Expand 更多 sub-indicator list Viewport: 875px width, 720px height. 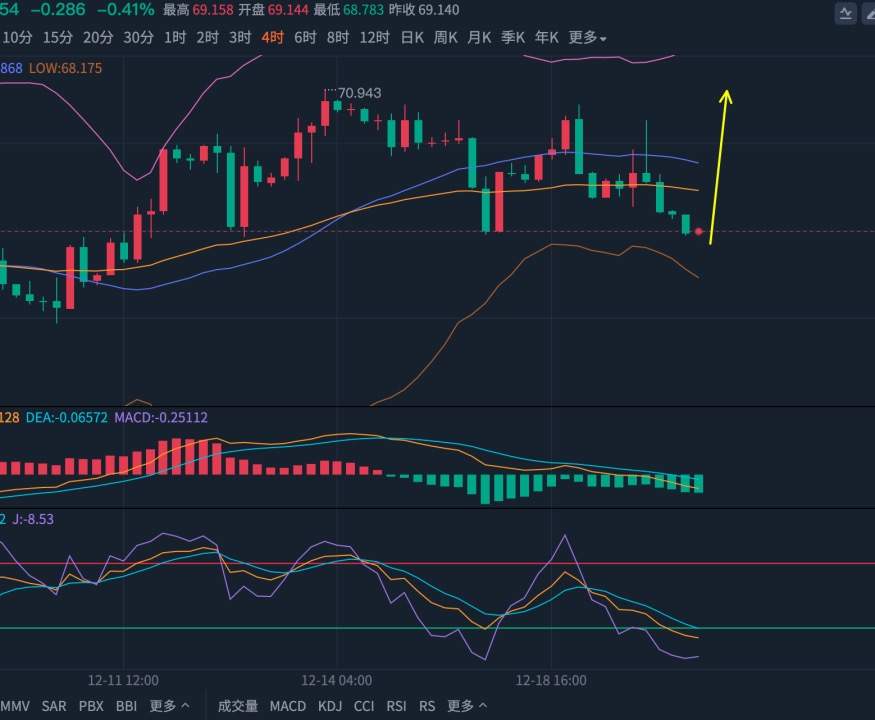[468, 706]
